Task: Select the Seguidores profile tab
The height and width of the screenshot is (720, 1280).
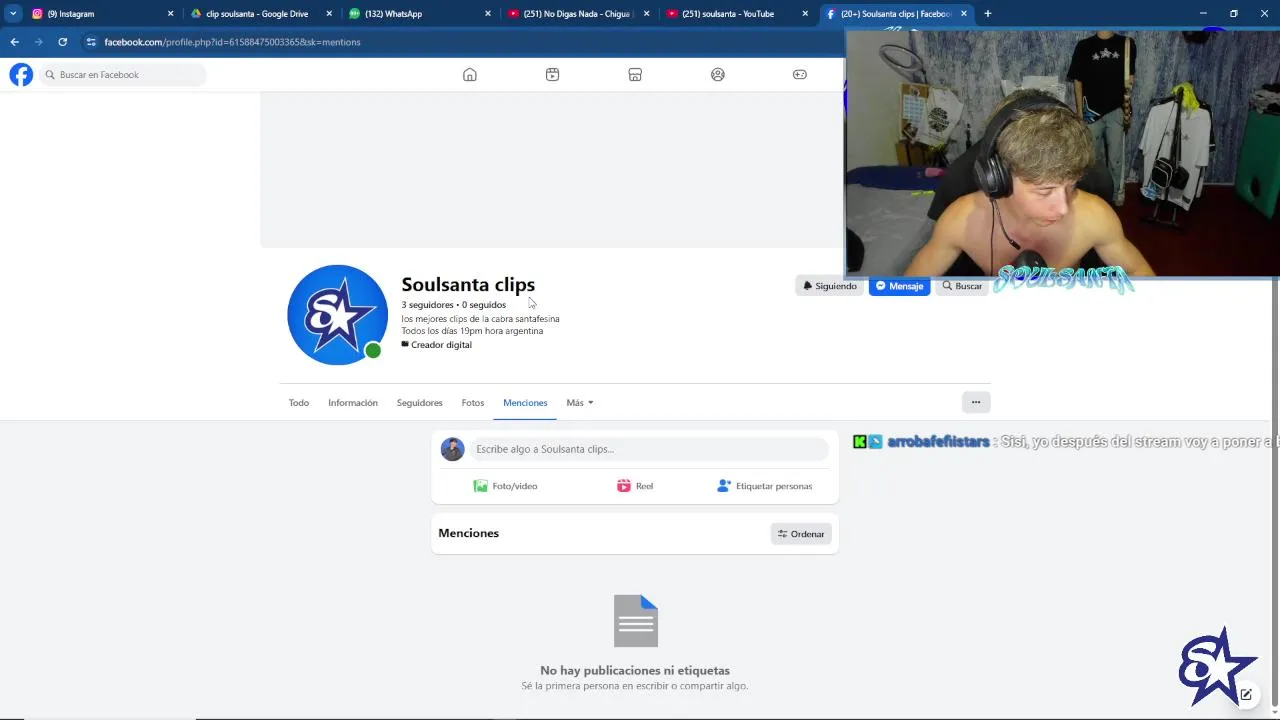Action: (x=419, y=403)
